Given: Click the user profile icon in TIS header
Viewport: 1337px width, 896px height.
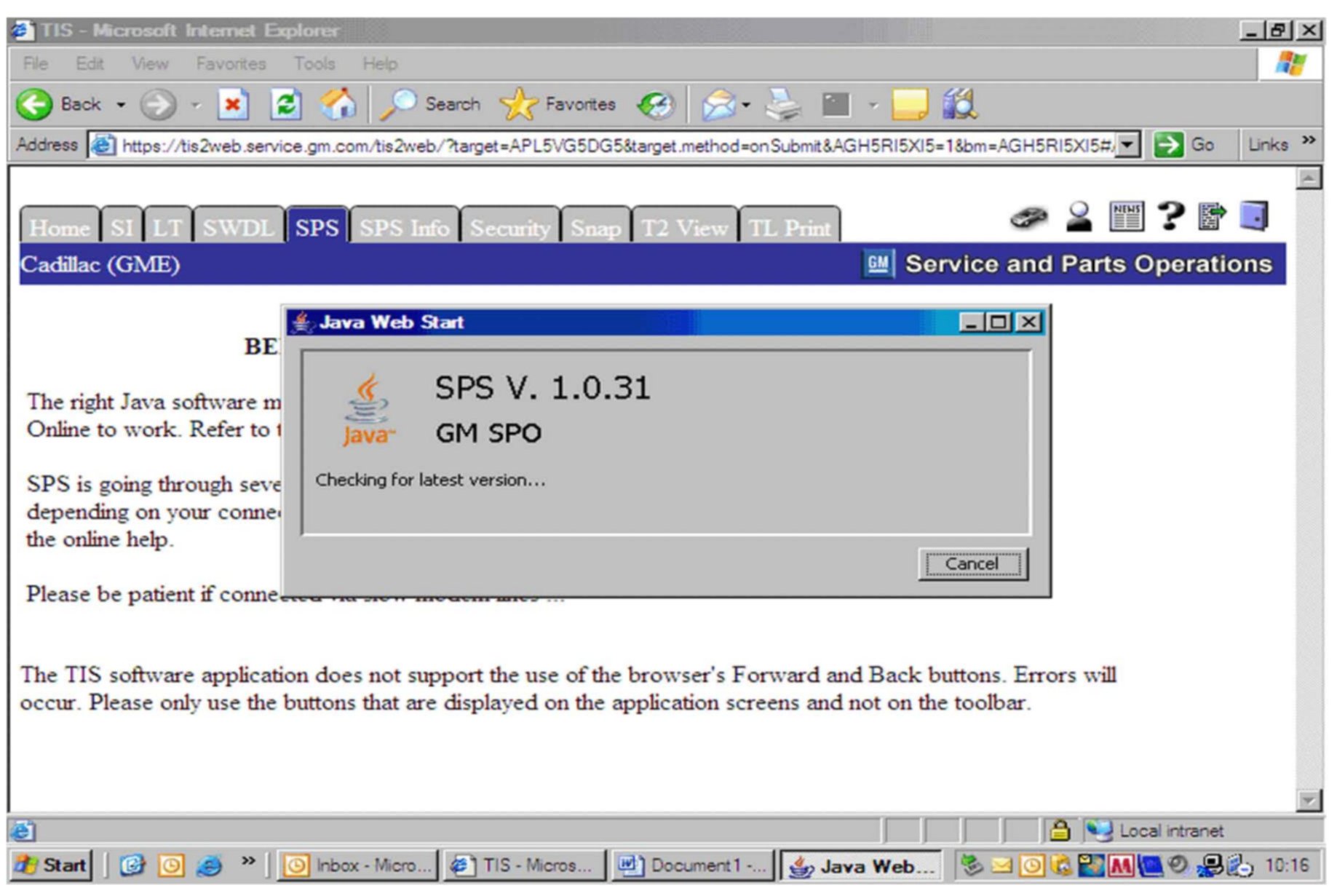Looking at the screenshot, I should pos(1079,217).
